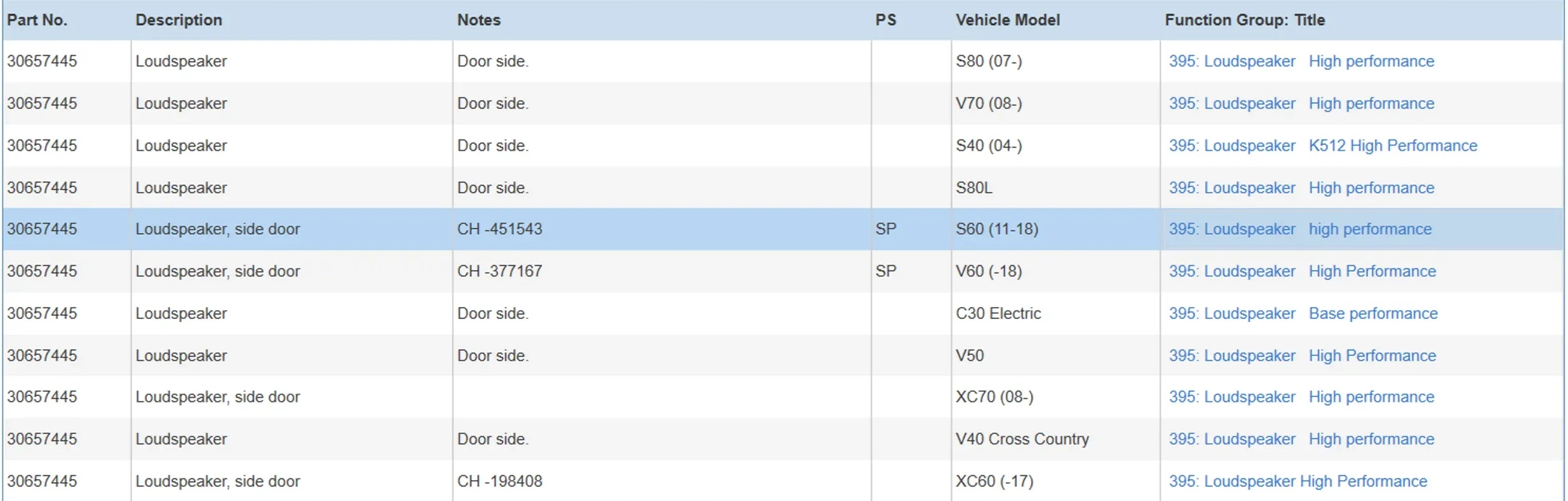Select the C30 Electric vehicle model cell
The image size is (1568, 501).
pyautogui.click(x=998, y=313)
